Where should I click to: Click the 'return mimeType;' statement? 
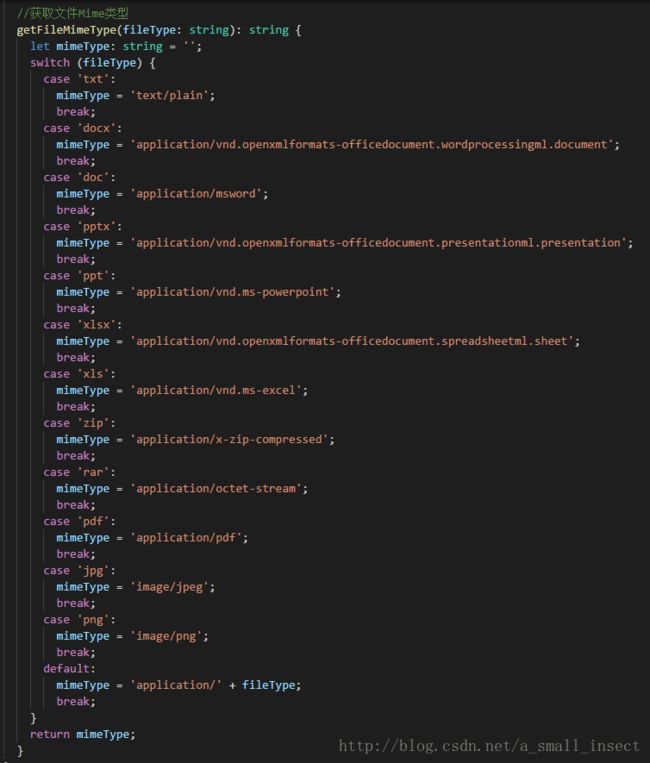point(83,734)
